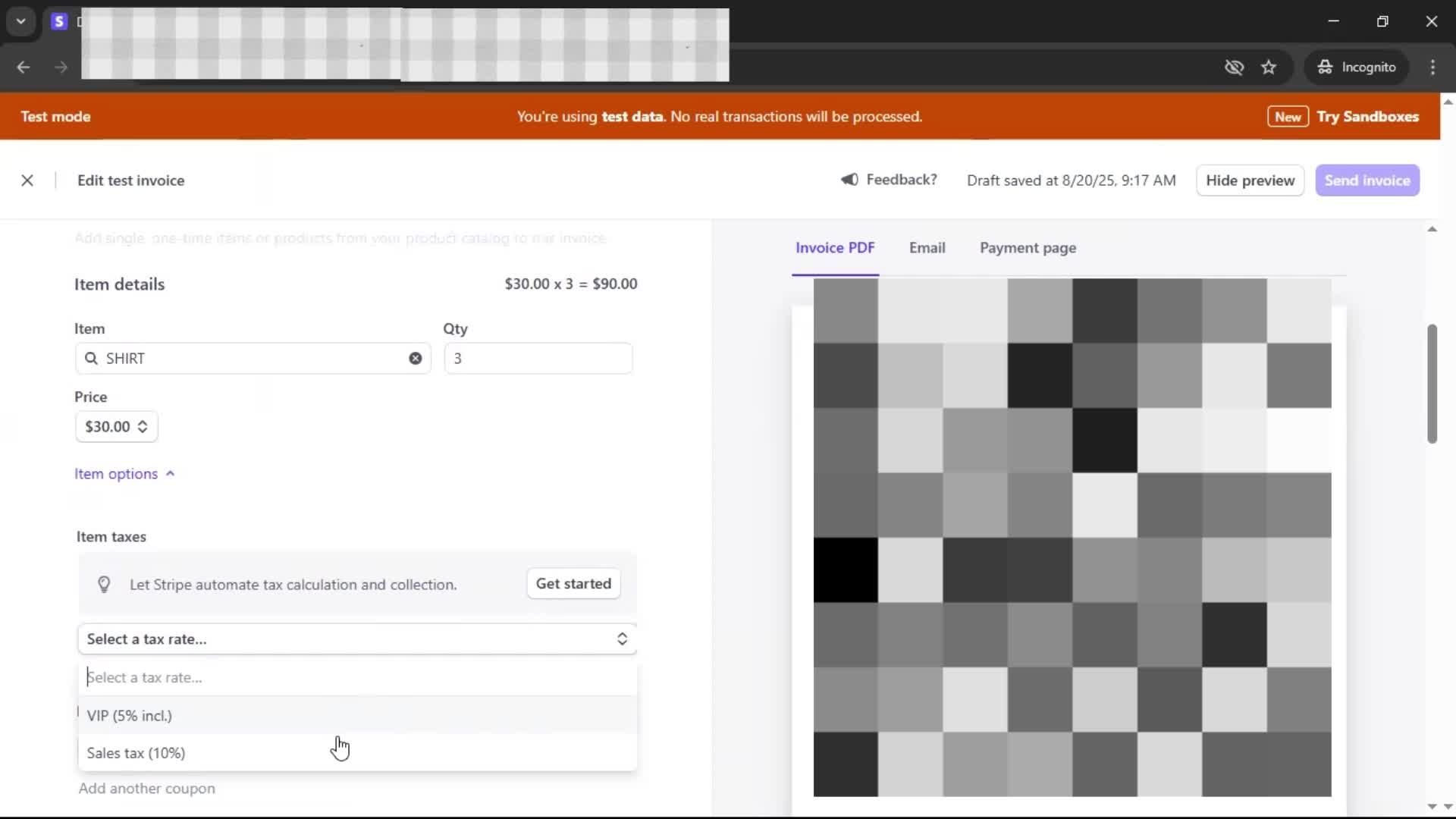Viewport: 1456px width, 819px height.
Task: Open the tab search dropdown arrow
Action: (21, 21)
